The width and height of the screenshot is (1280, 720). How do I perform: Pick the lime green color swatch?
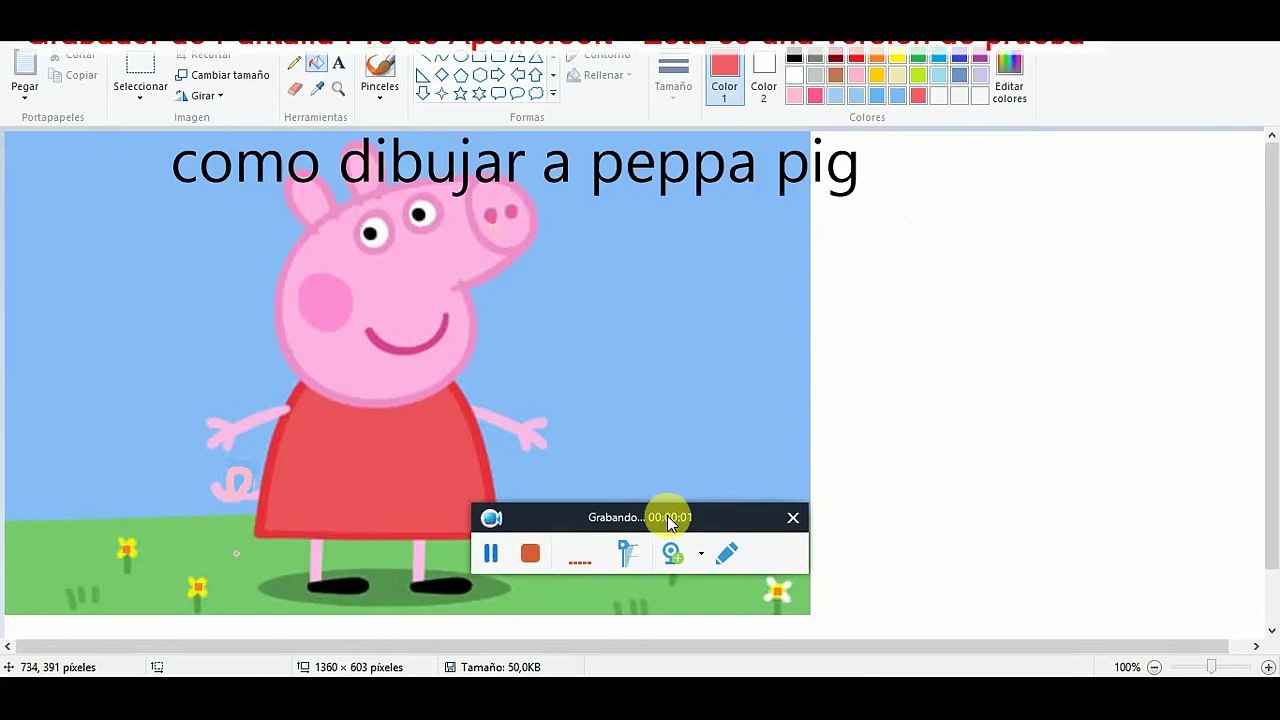(x=918, y=76)
